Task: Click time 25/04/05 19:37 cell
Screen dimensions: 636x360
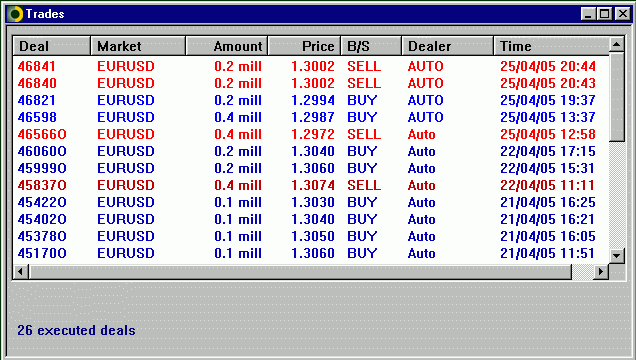Action: click(x=548, y=100)
